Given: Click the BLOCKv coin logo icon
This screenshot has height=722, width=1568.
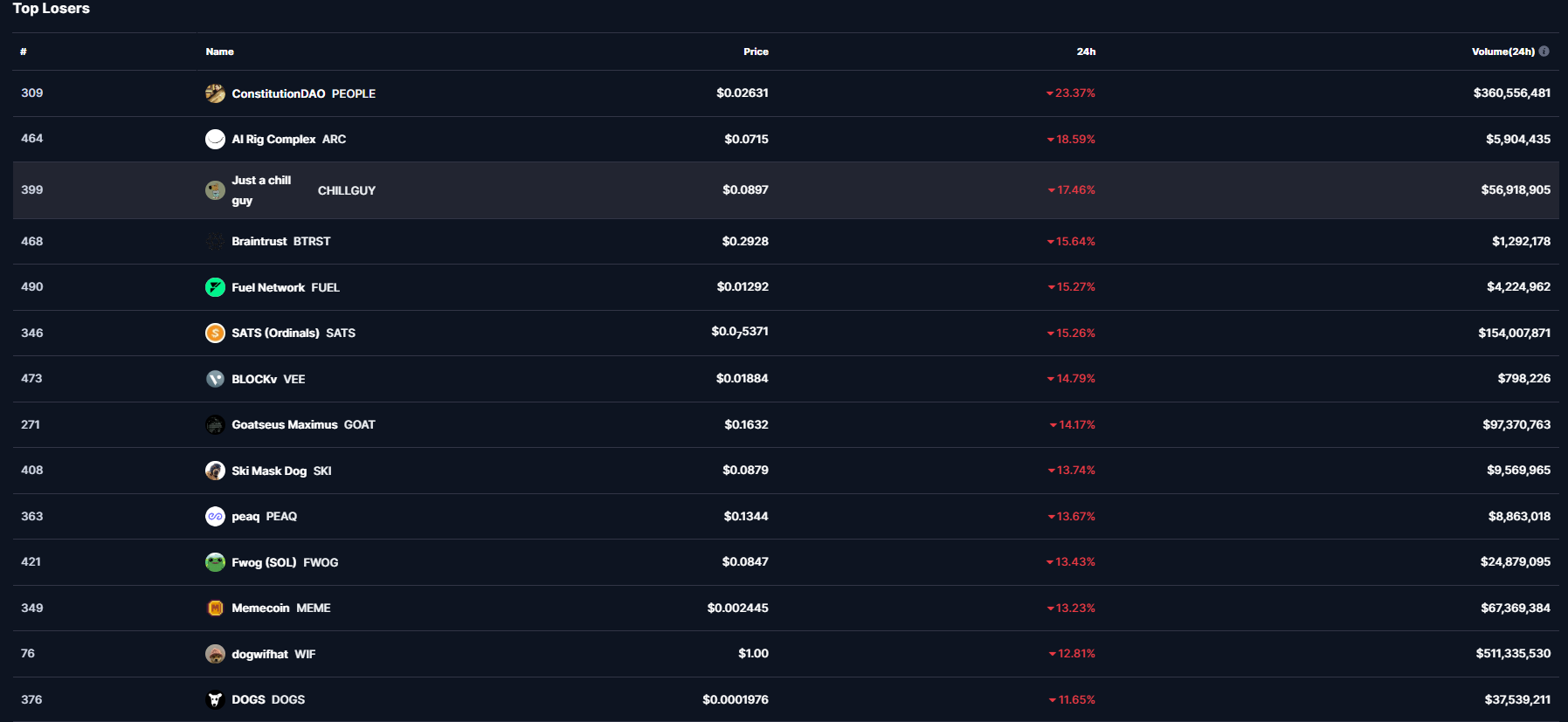Looking at the screenshot, I should [215, 379].
